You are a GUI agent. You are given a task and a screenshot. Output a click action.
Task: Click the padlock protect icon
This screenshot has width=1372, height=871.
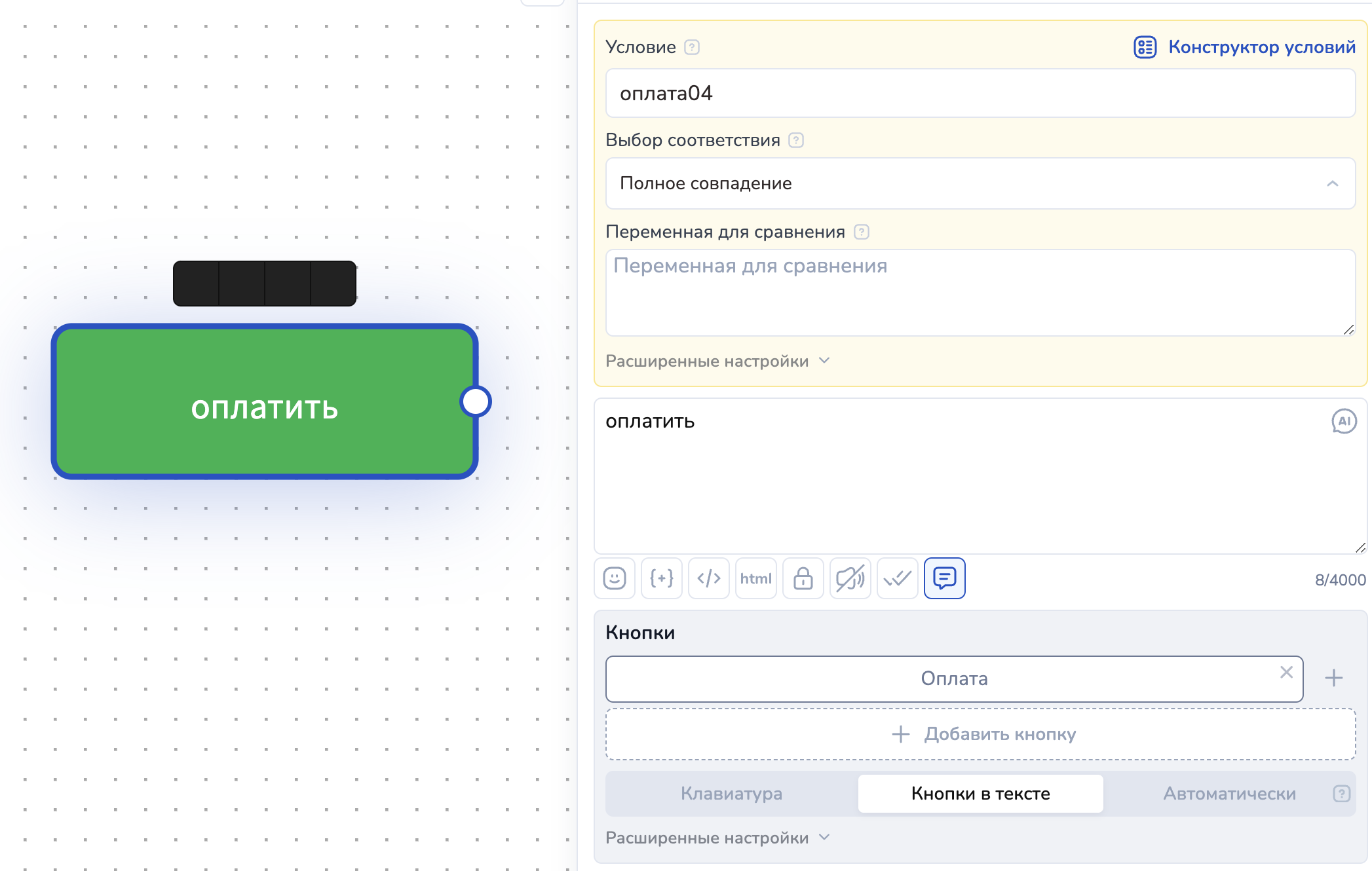click(x=803, y=578)
